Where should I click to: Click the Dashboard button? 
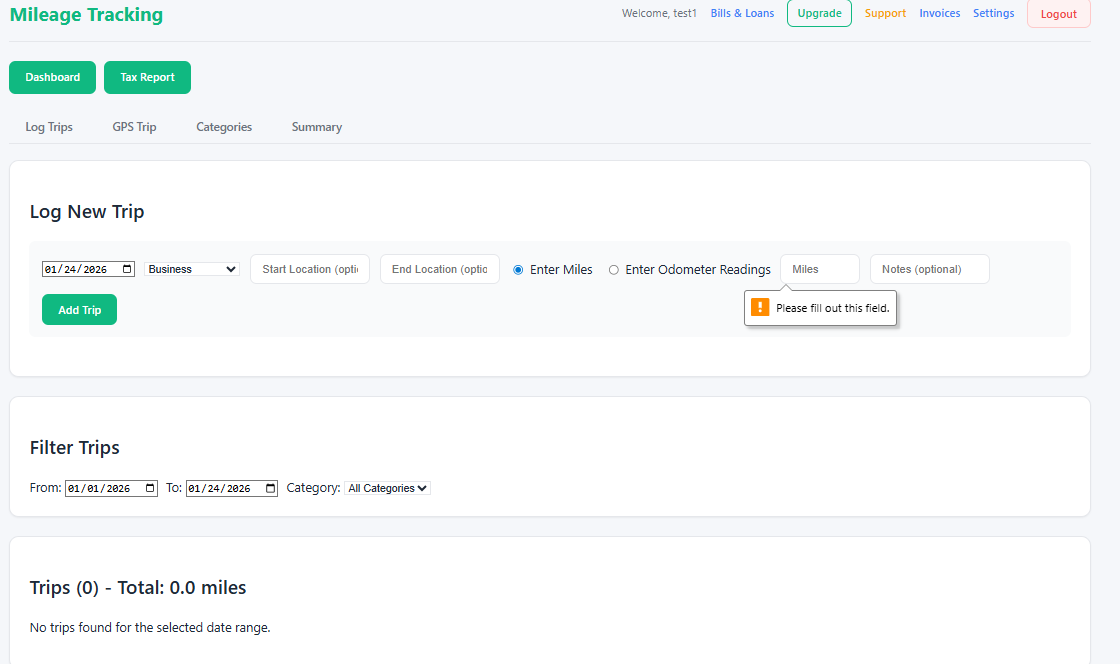[53, 77]
